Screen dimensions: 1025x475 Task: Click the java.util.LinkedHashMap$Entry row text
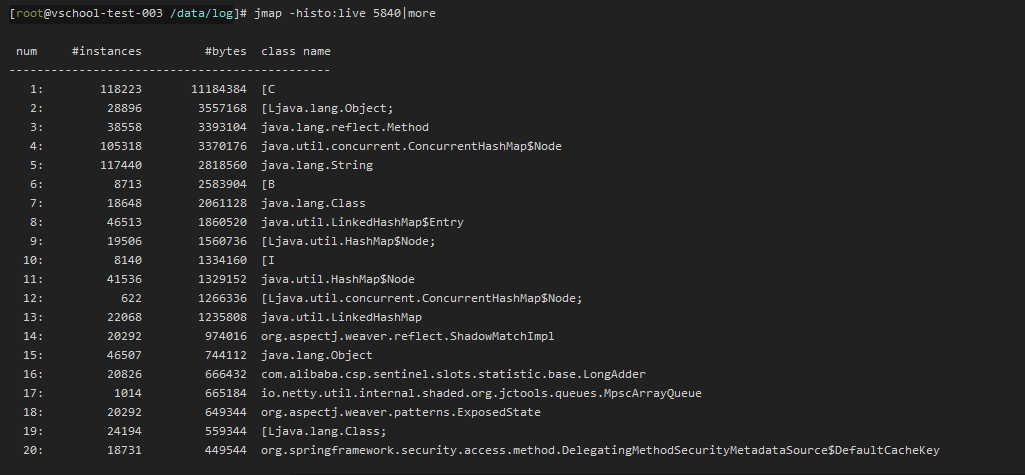coord(362,222)
